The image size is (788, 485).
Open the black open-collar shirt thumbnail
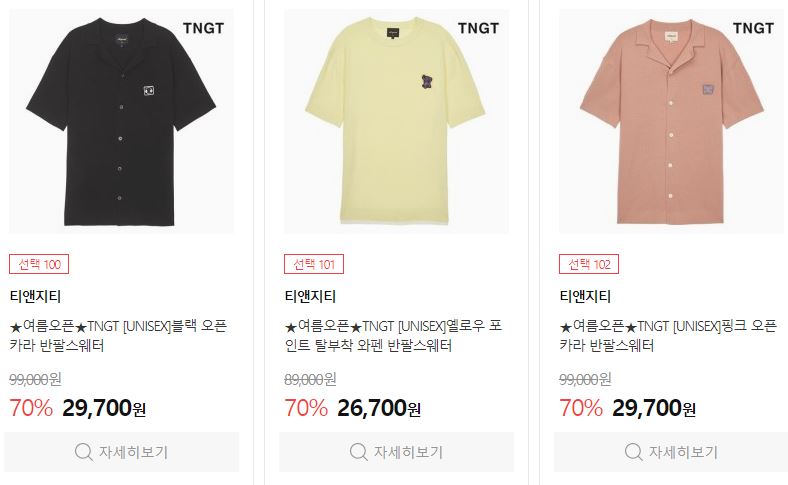click(122, 121)
